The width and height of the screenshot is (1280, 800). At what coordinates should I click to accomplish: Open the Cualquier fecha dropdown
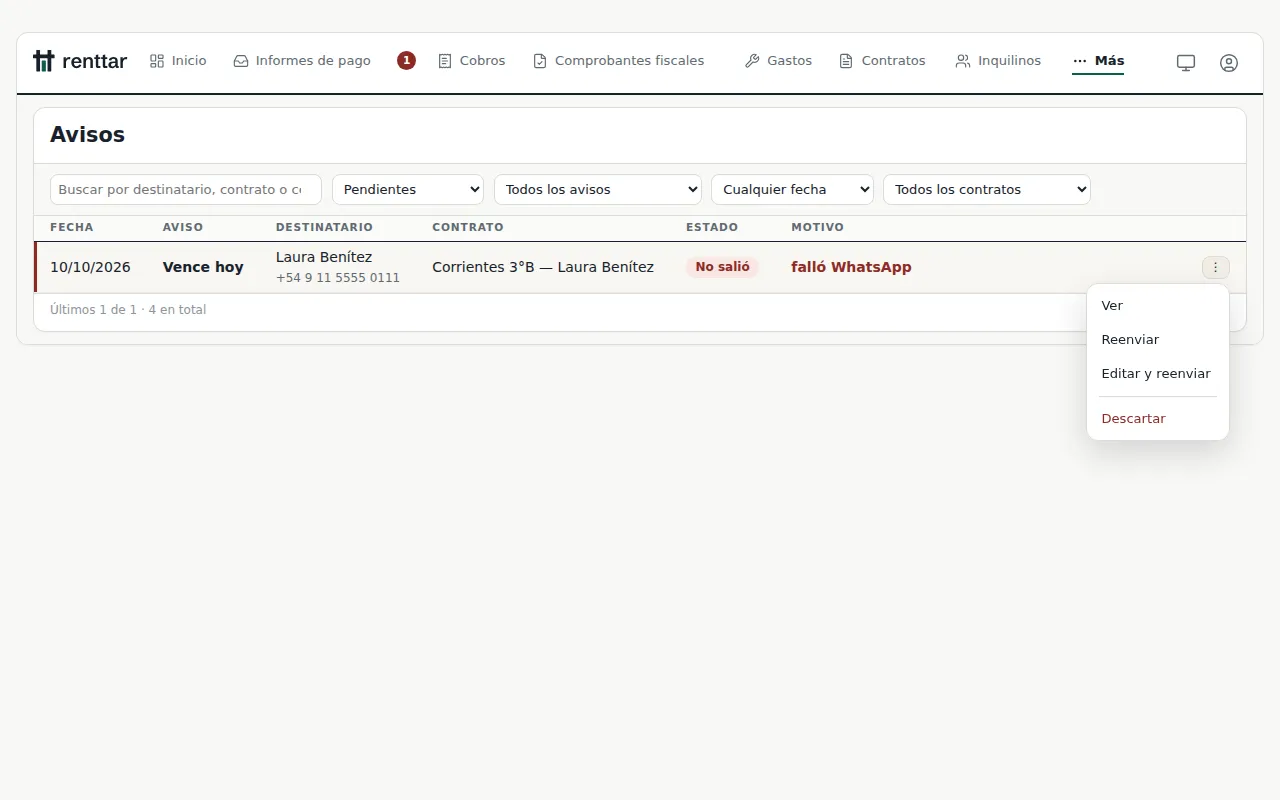pos(792,189)
